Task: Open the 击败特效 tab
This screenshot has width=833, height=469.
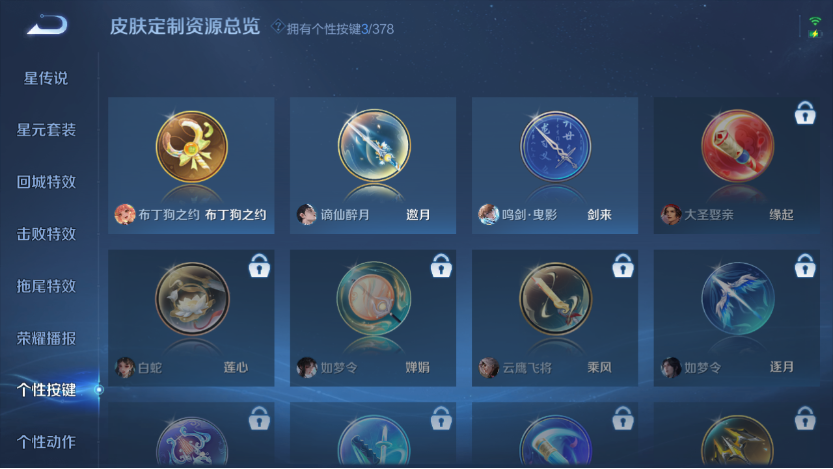Action: pos(46,234)
